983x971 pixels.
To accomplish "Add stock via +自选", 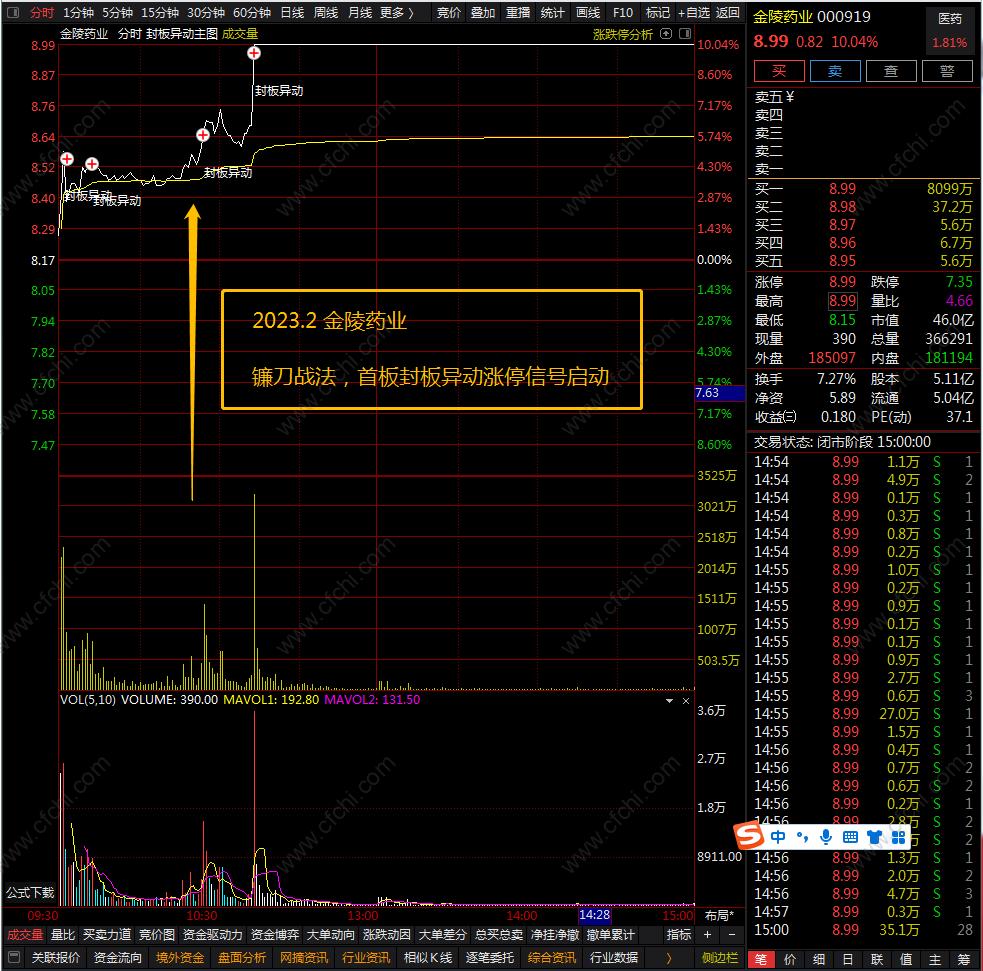I will [693, 13].
